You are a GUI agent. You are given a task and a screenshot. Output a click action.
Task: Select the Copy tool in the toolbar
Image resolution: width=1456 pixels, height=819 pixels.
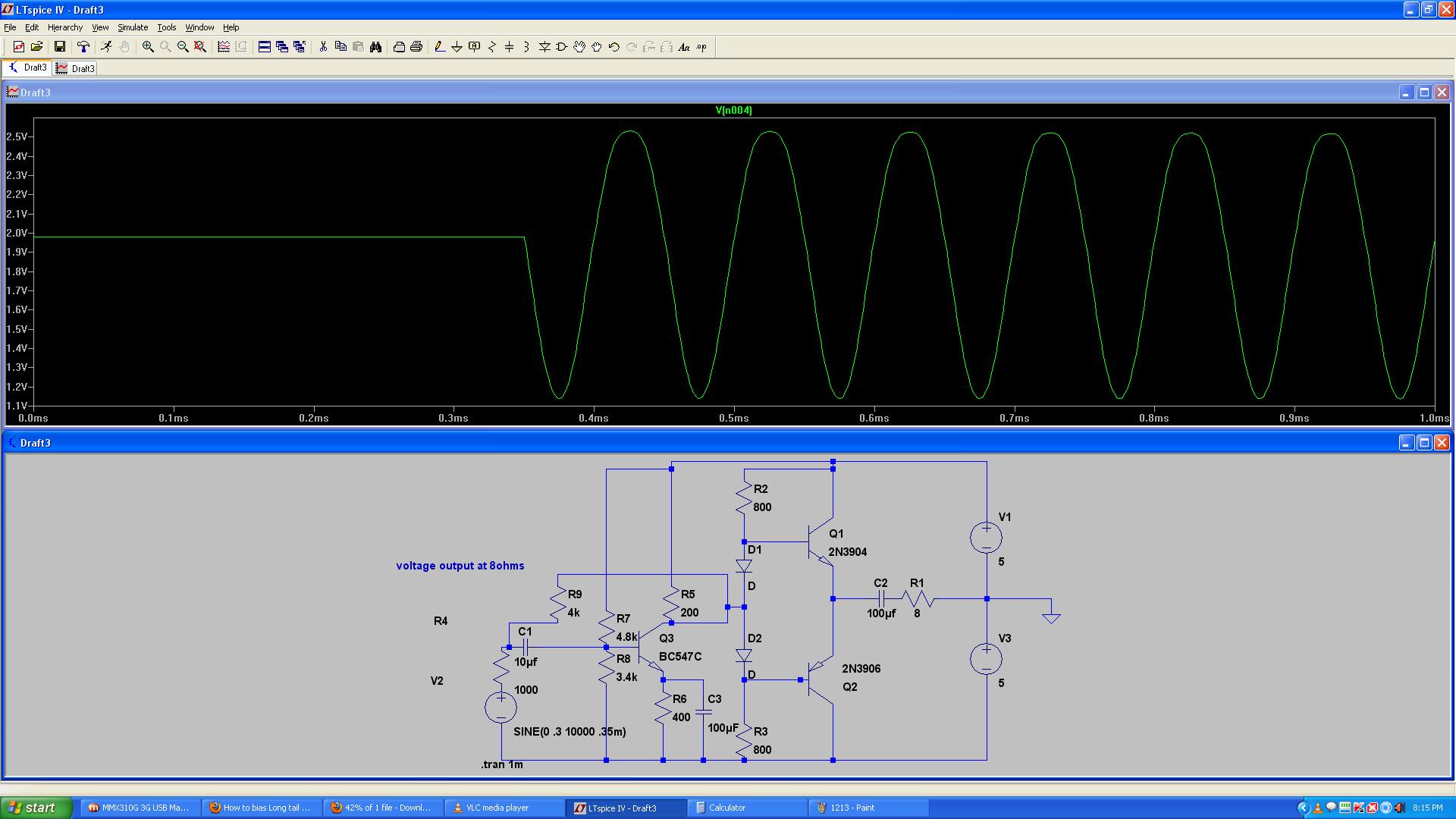click(340, 47)
